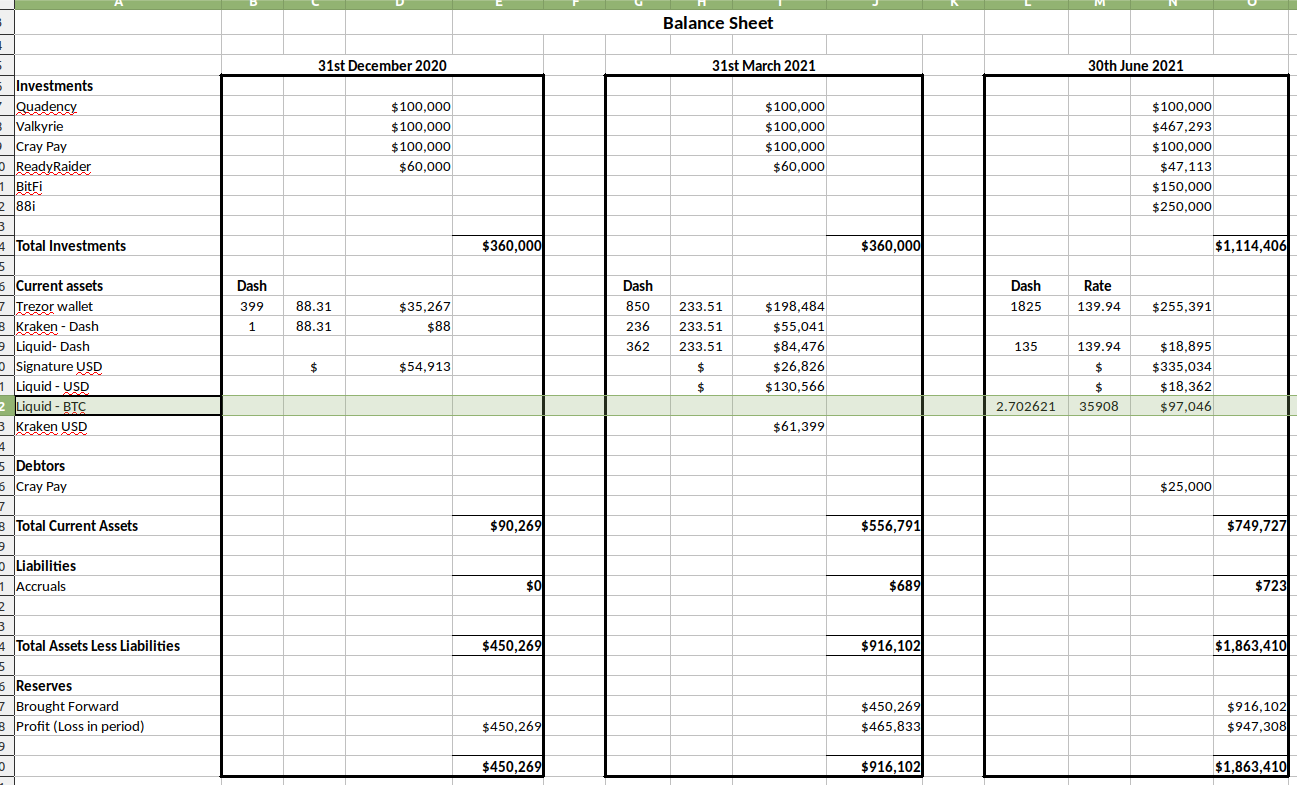This screenshot has height=785, width=1297.
Task: Select the Kraken USD label
Action: click(52, 426)
